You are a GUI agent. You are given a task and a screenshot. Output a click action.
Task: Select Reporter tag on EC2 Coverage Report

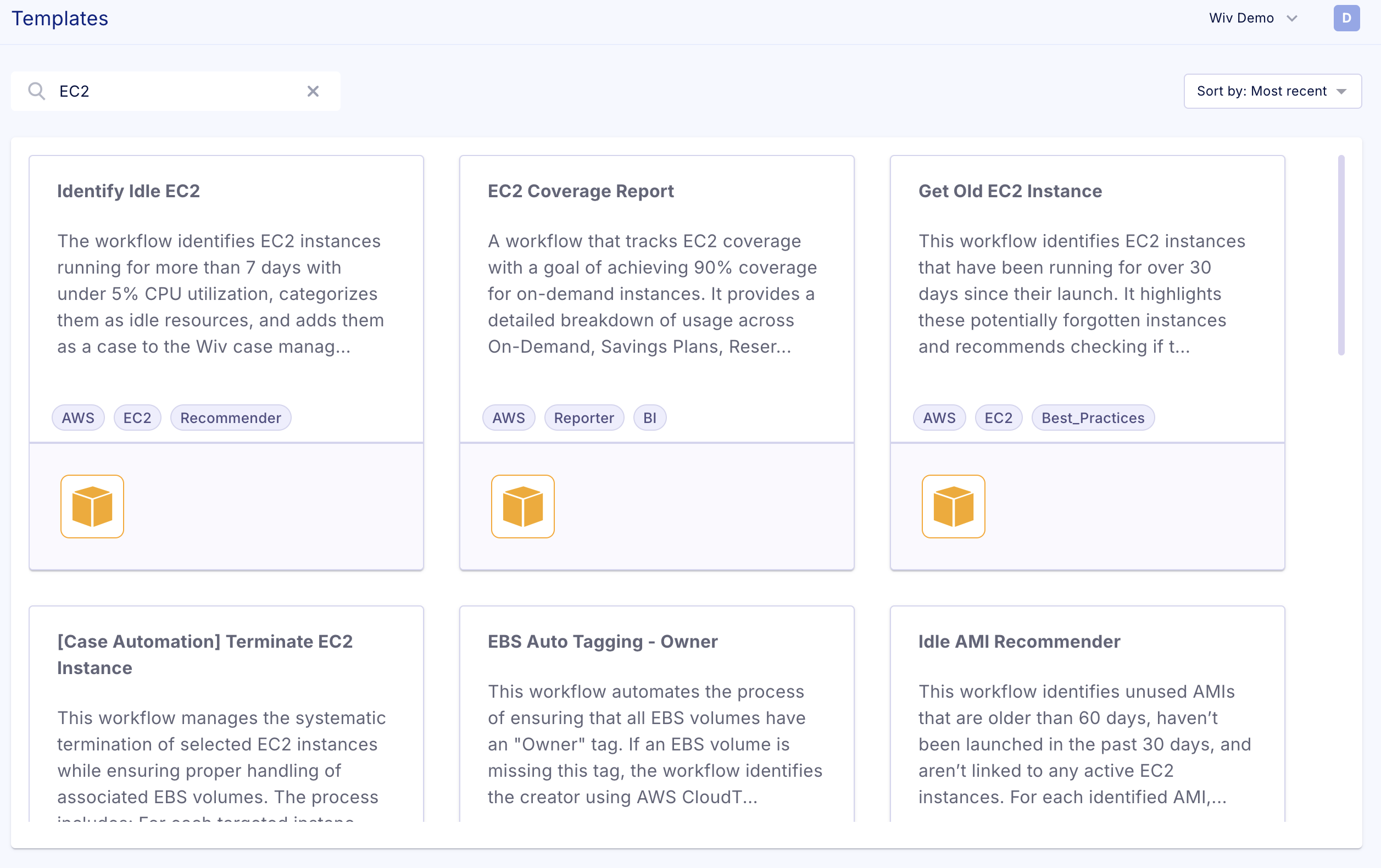pos(583,418)
